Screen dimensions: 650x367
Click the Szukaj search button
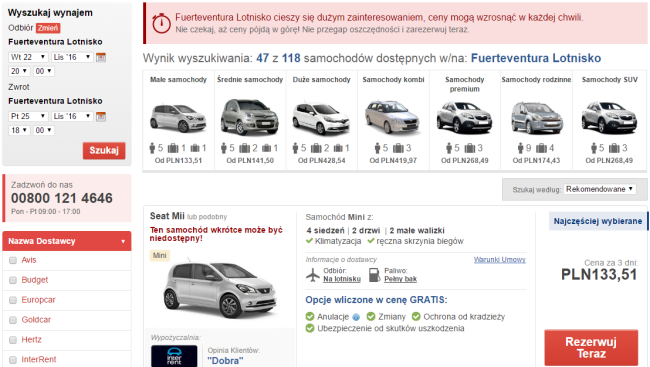[104, 151]
